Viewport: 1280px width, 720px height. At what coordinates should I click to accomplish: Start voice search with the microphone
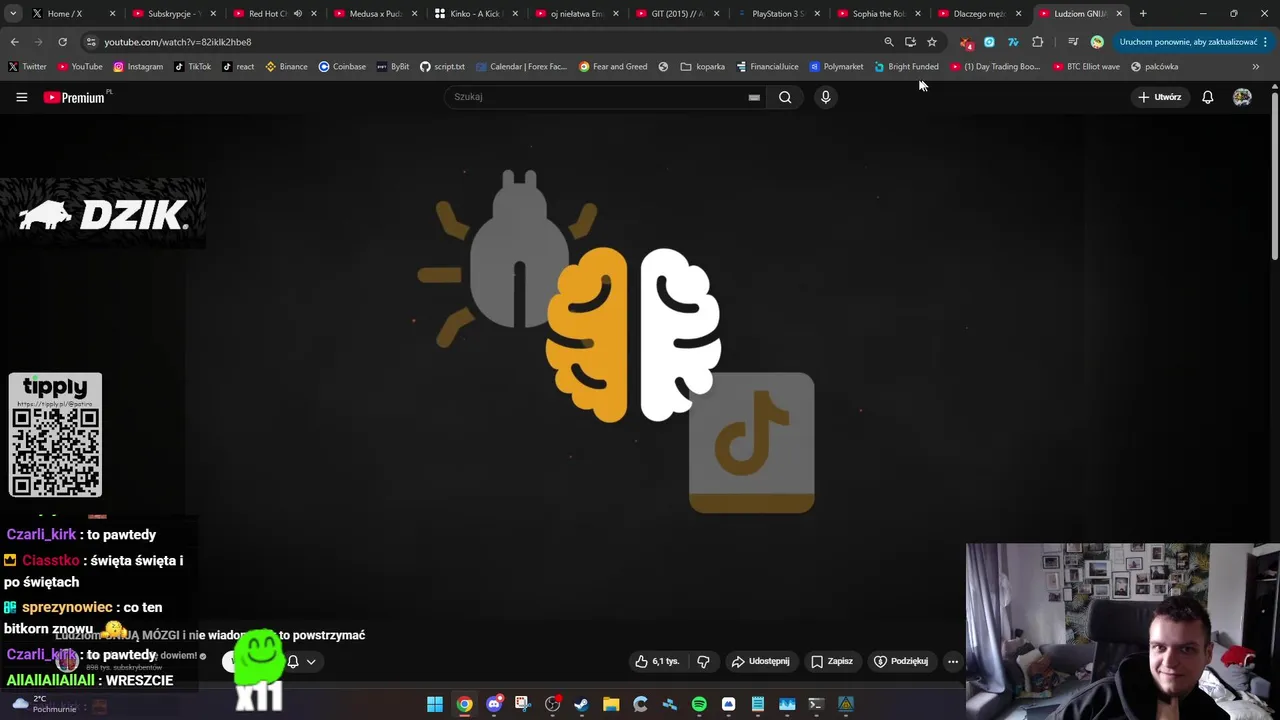825,97
